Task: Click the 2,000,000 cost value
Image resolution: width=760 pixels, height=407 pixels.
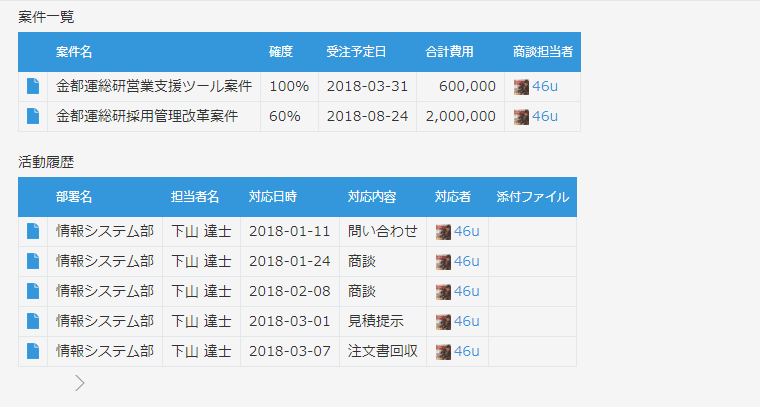Action: coord(460,116)
